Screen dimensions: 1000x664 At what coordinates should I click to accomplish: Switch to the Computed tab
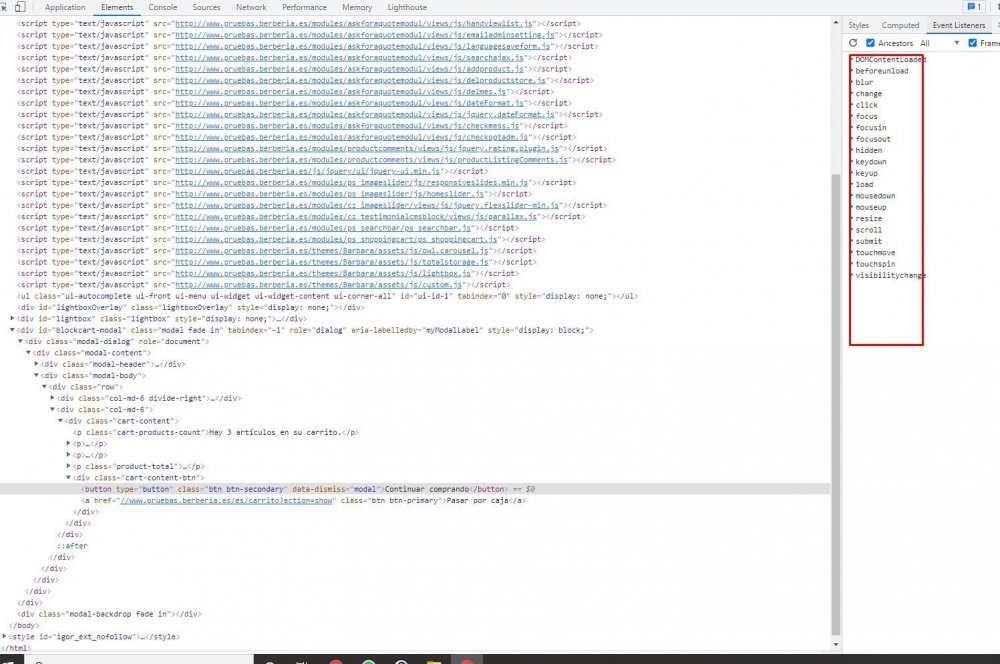[x=899, y=25]
